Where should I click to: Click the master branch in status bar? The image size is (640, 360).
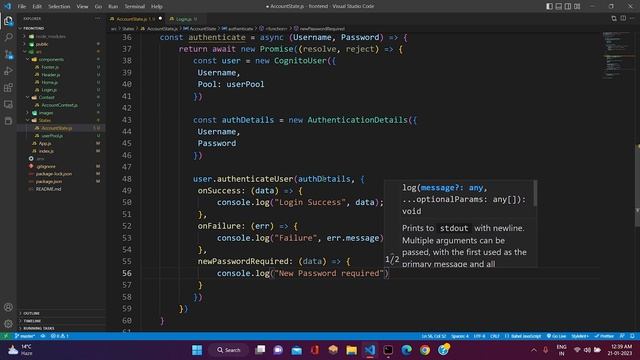coord(24,336)
